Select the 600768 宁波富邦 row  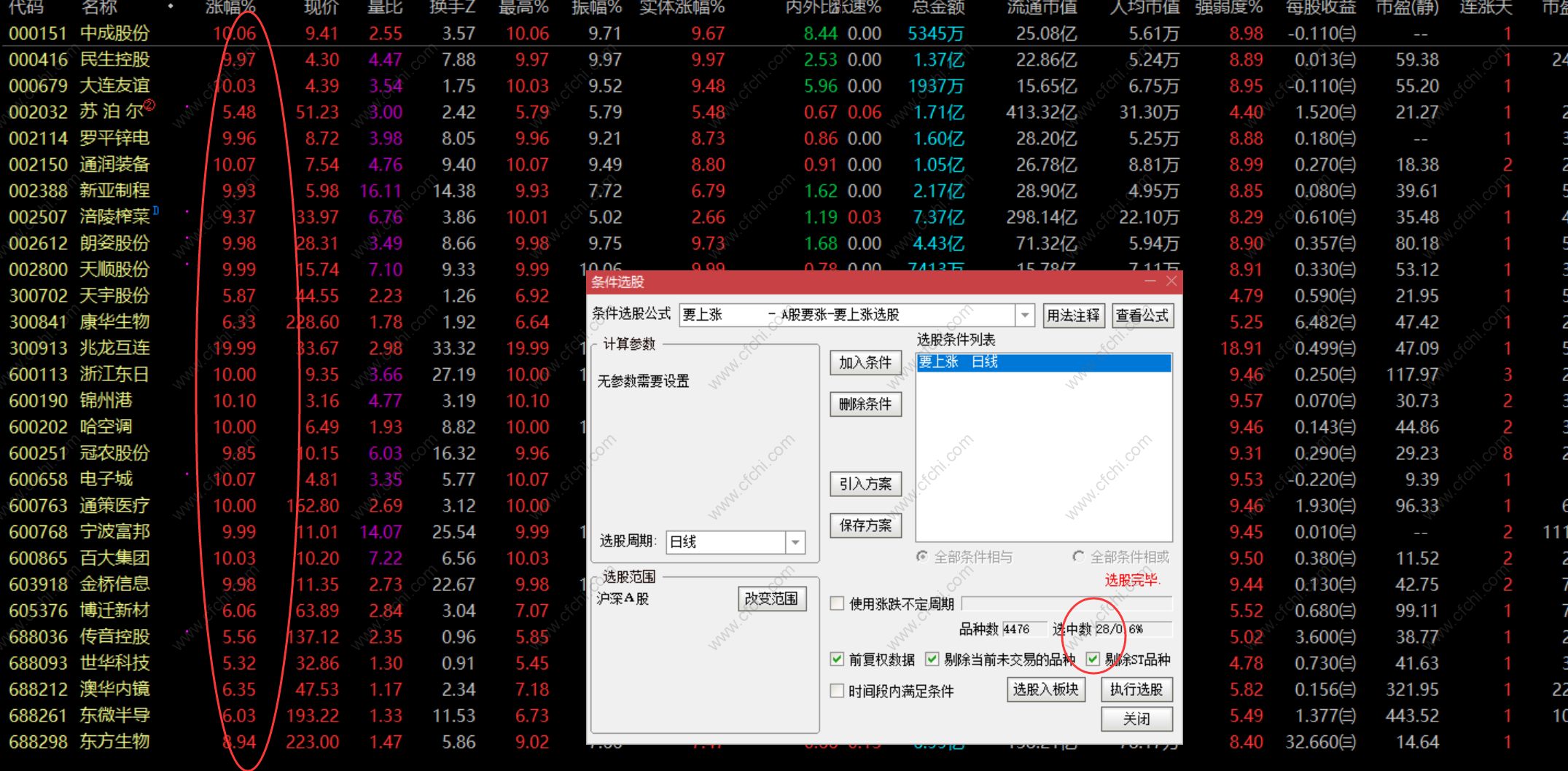click(x=292, y=532)
